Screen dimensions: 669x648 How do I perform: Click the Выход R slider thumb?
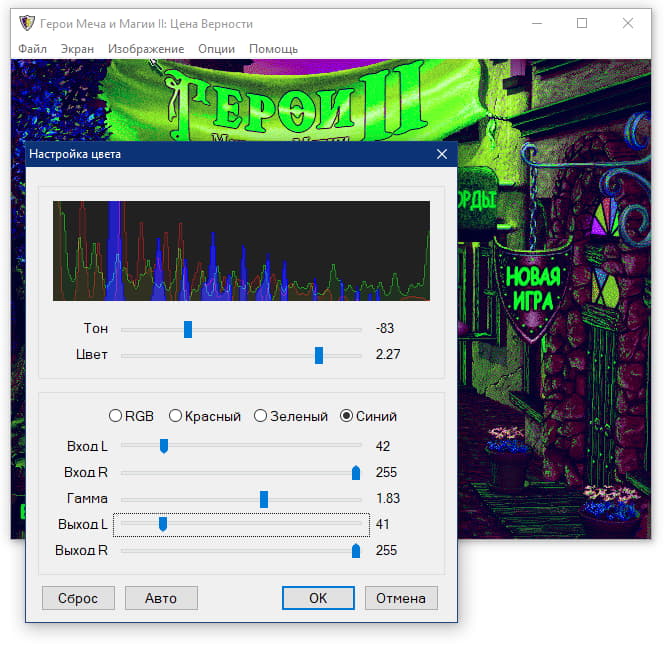coord(356,551)
